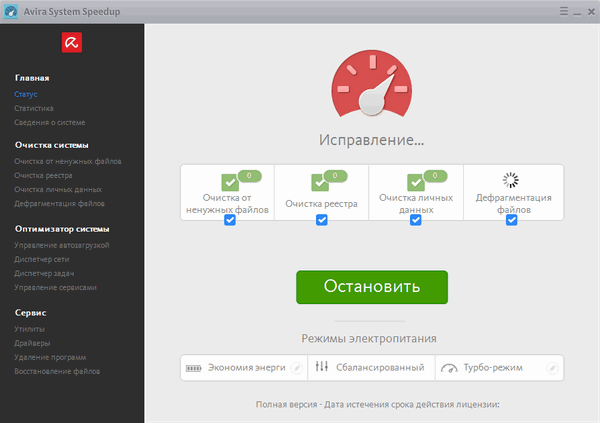Open Диспетчер задач in the sidebar
The height and width of the screenshot is (423, 600).
click(x=44, y=273)
